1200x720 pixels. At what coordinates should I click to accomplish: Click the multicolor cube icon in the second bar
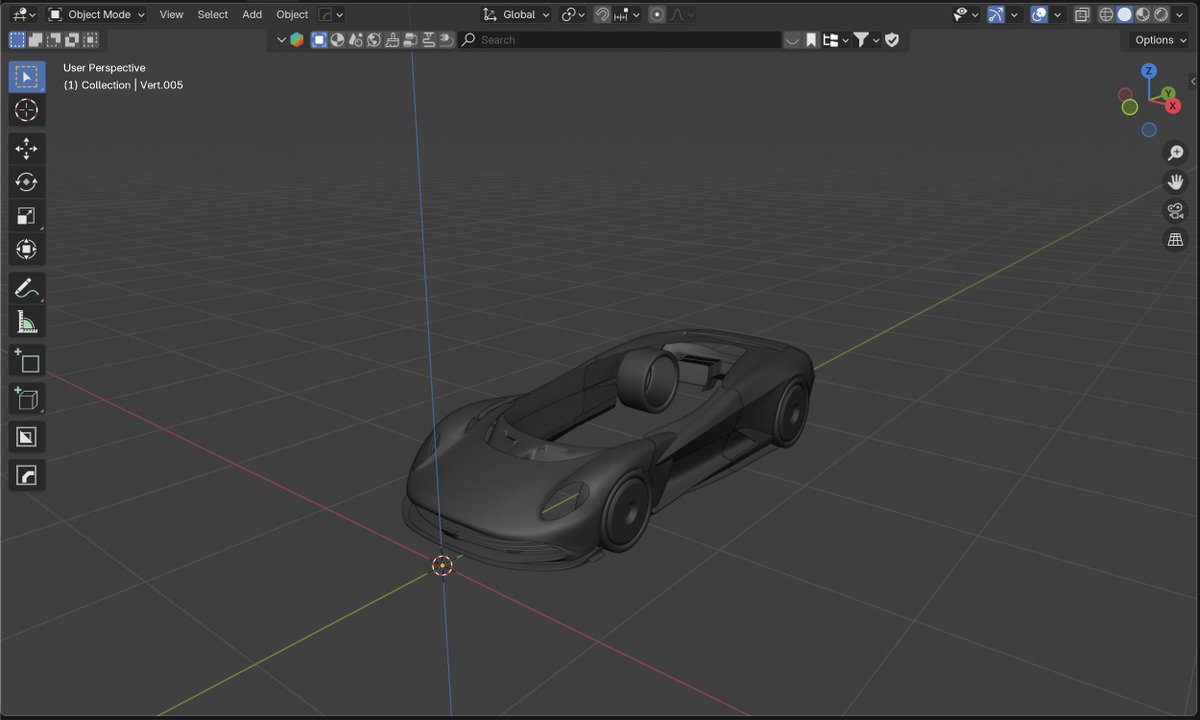pos(297,40)
